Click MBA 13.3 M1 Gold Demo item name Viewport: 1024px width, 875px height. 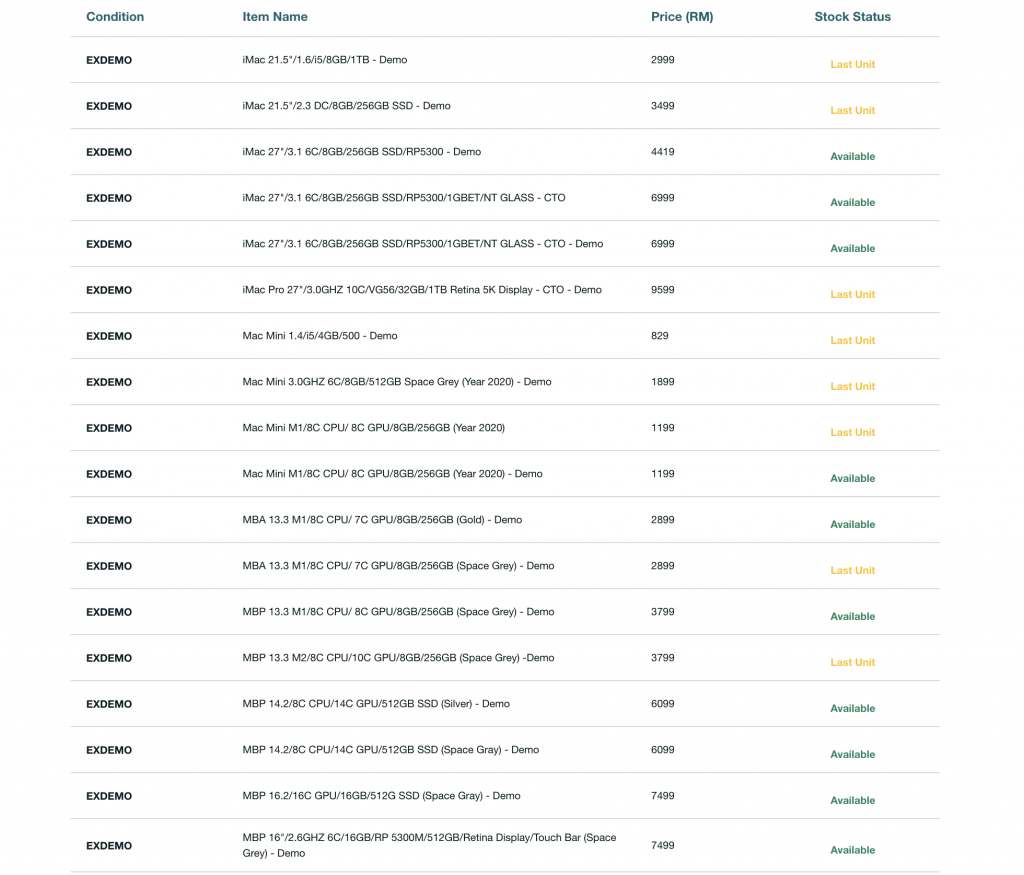(x=382, y=520)
